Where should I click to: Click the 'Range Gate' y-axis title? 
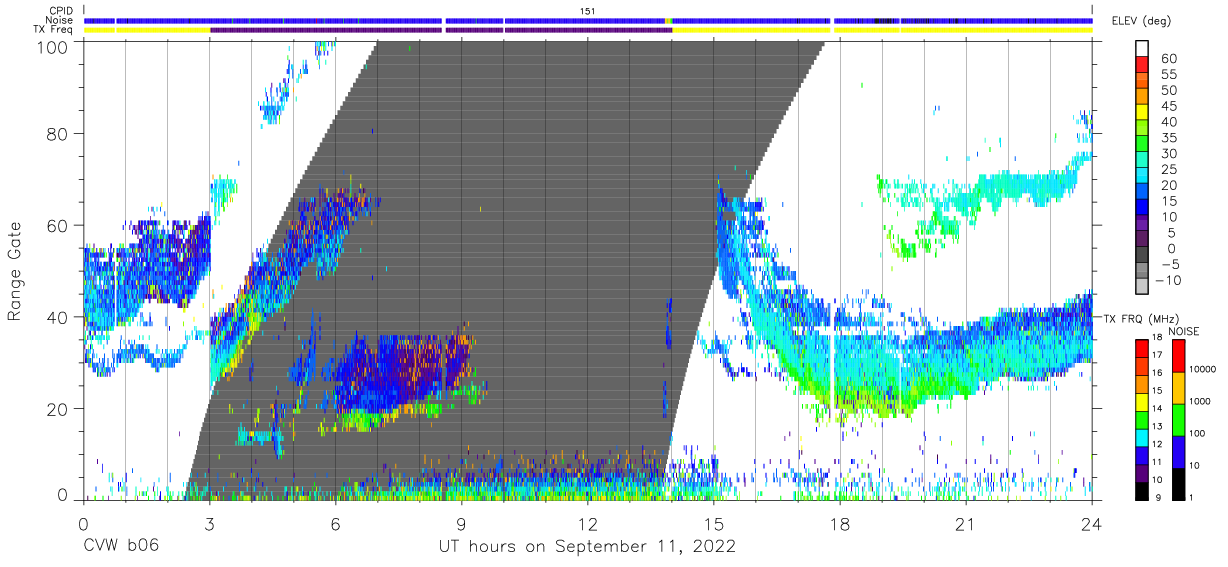pyautogui.click(x=15, y=272)
